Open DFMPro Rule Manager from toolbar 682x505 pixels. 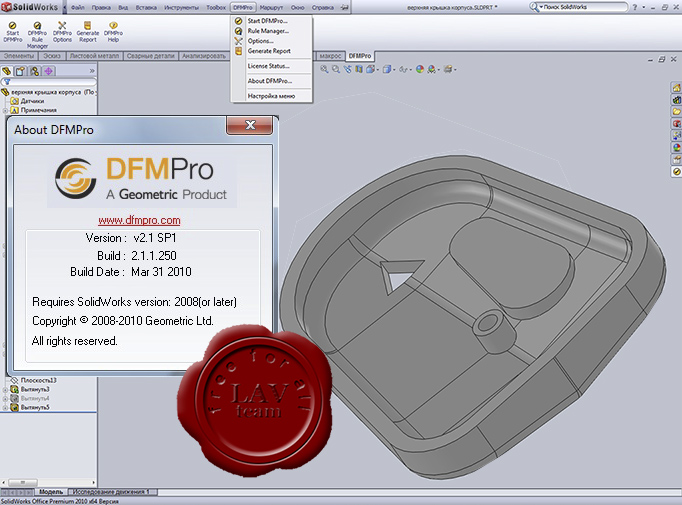pyautogui.click(x=37, y=35)
